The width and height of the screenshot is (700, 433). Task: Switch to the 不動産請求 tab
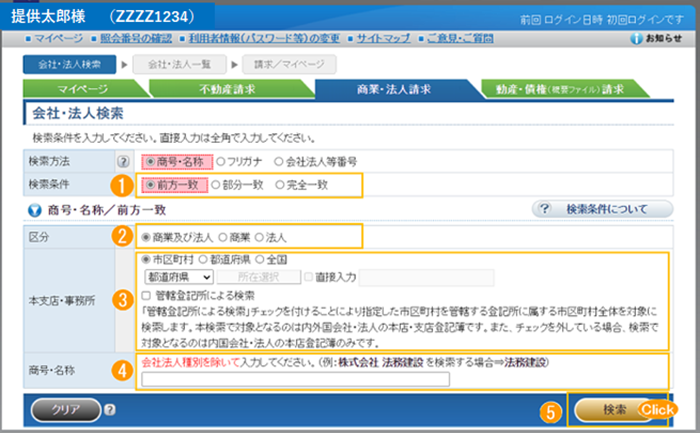(x=228, y=89)
